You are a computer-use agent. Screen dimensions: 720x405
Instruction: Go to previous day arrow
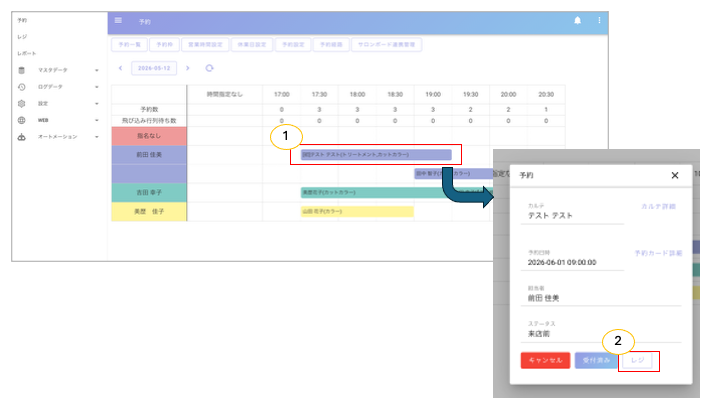pyautogui.click(x=120, y=68)
